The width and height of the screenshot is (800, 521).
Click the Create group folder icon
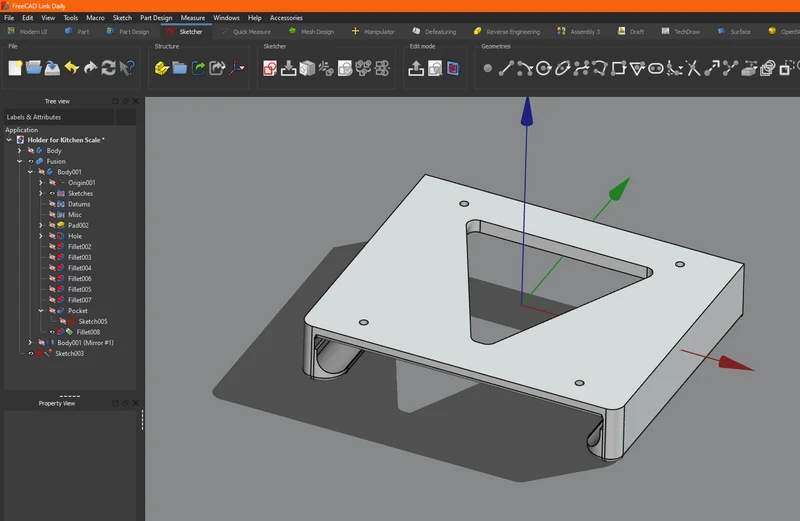(180, 68)
